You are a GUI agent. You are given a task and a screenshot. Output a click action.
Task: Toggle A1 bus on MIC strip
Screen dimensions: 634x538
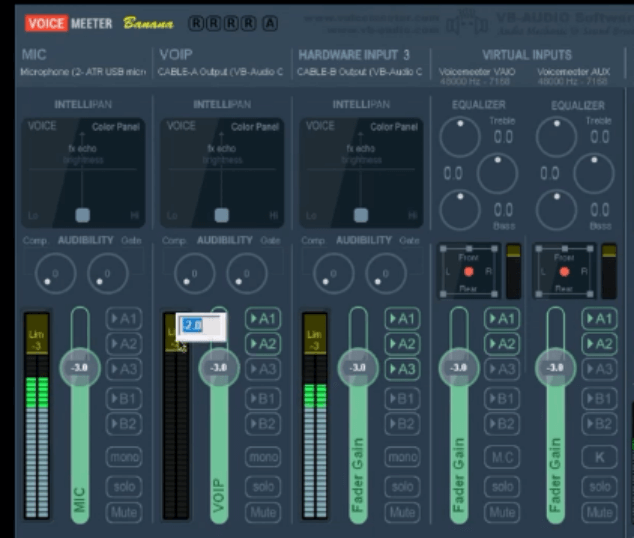124,319
